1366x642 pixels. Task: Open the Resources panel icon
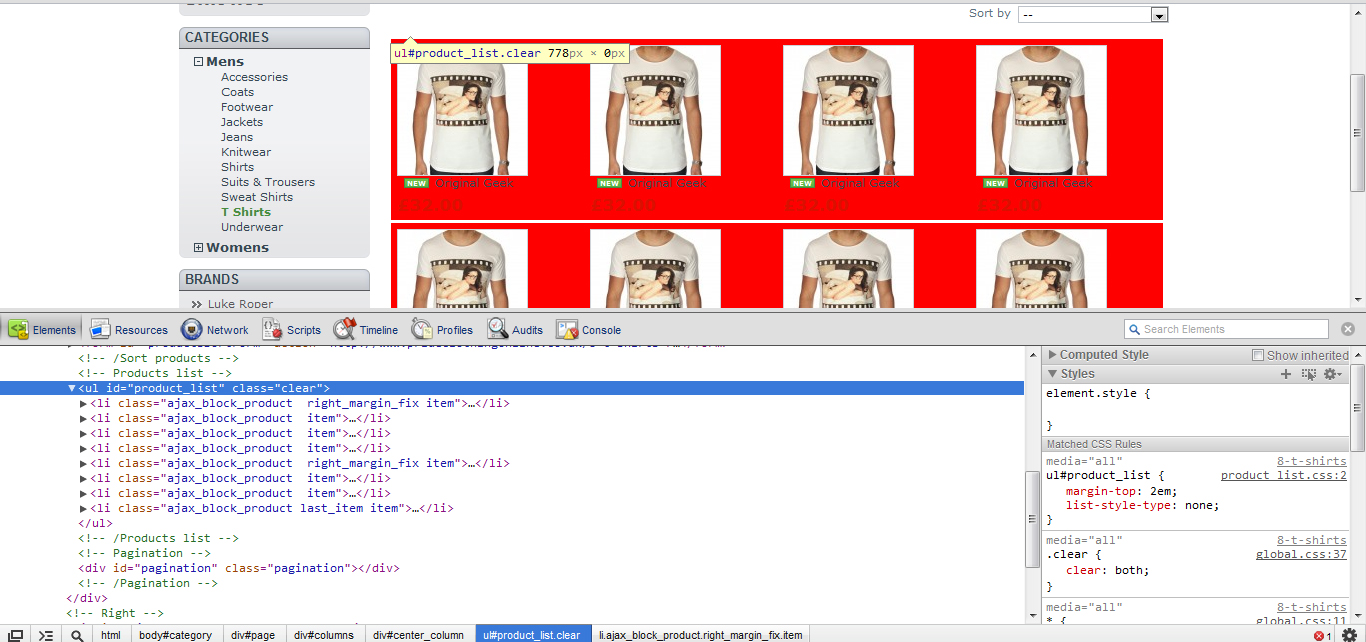pos(100,329)
